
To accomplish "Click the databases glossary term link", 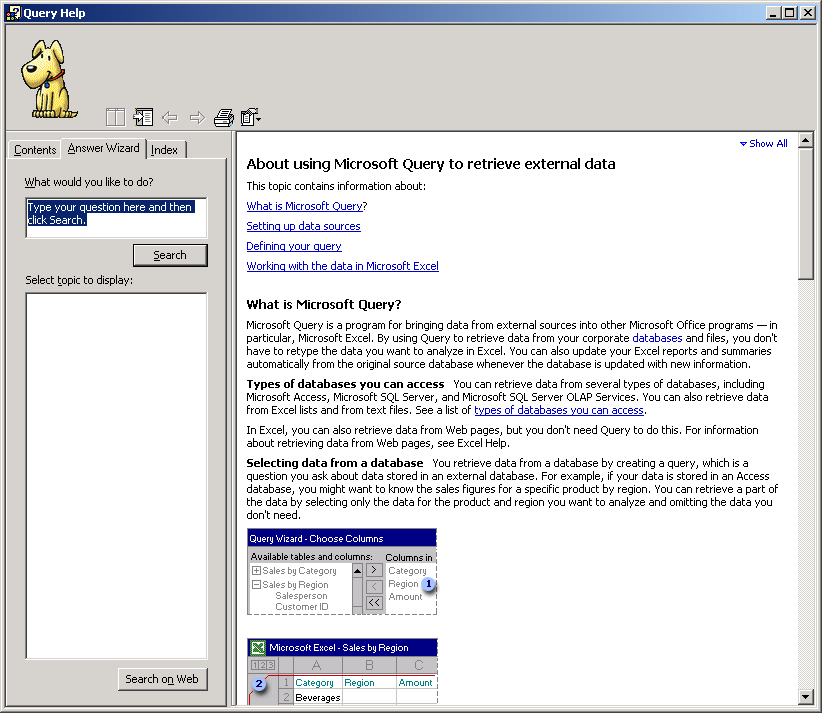I will (x=657, y=338).
